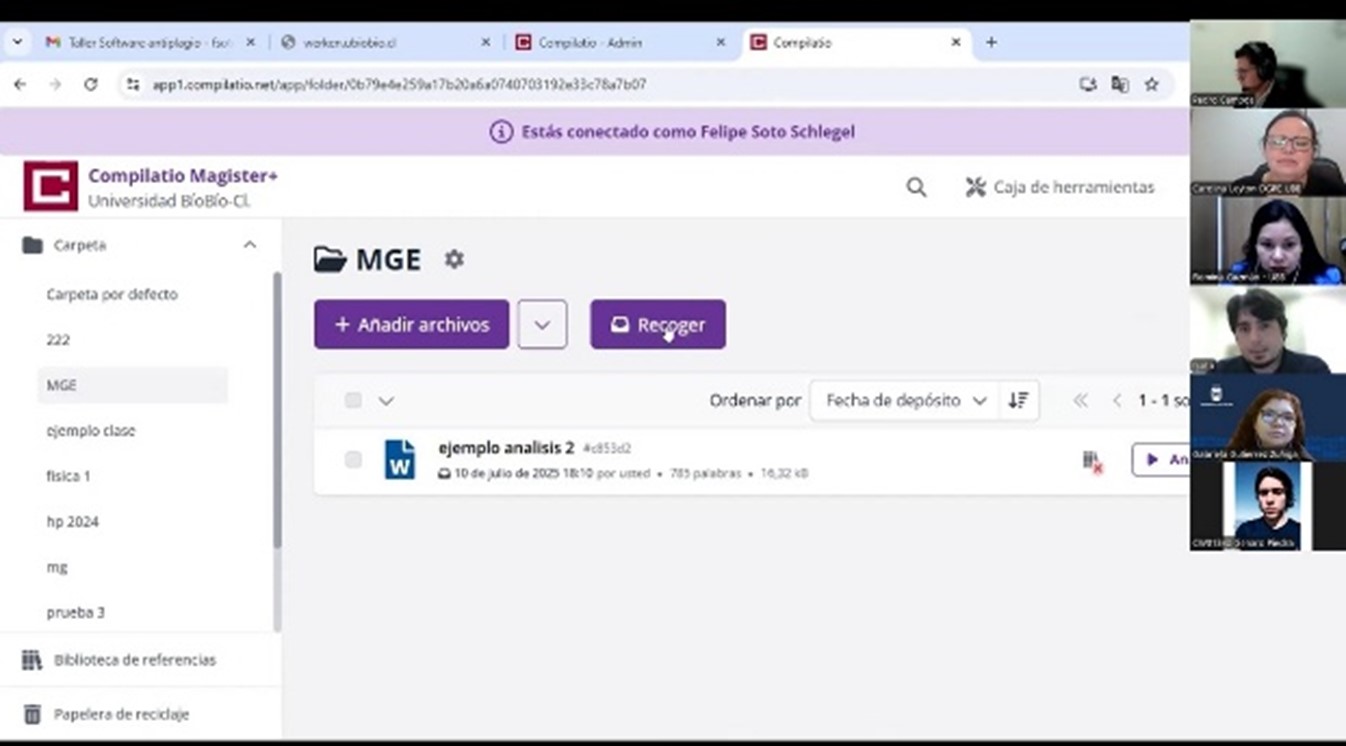This screenshot has width=1346, height=746.
Task: Reload the current page
Action: [91, 85]
